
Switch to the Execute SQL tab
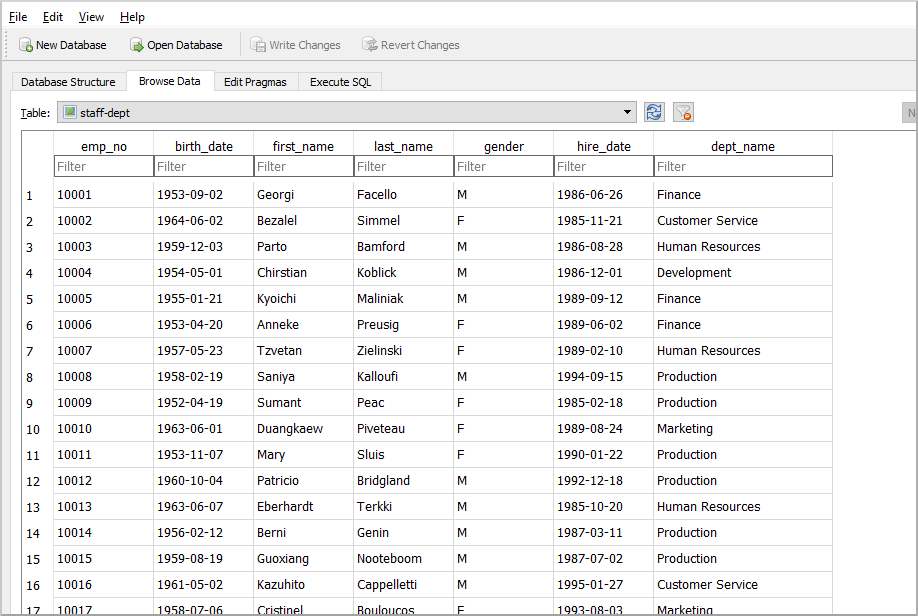pos(340,82)
